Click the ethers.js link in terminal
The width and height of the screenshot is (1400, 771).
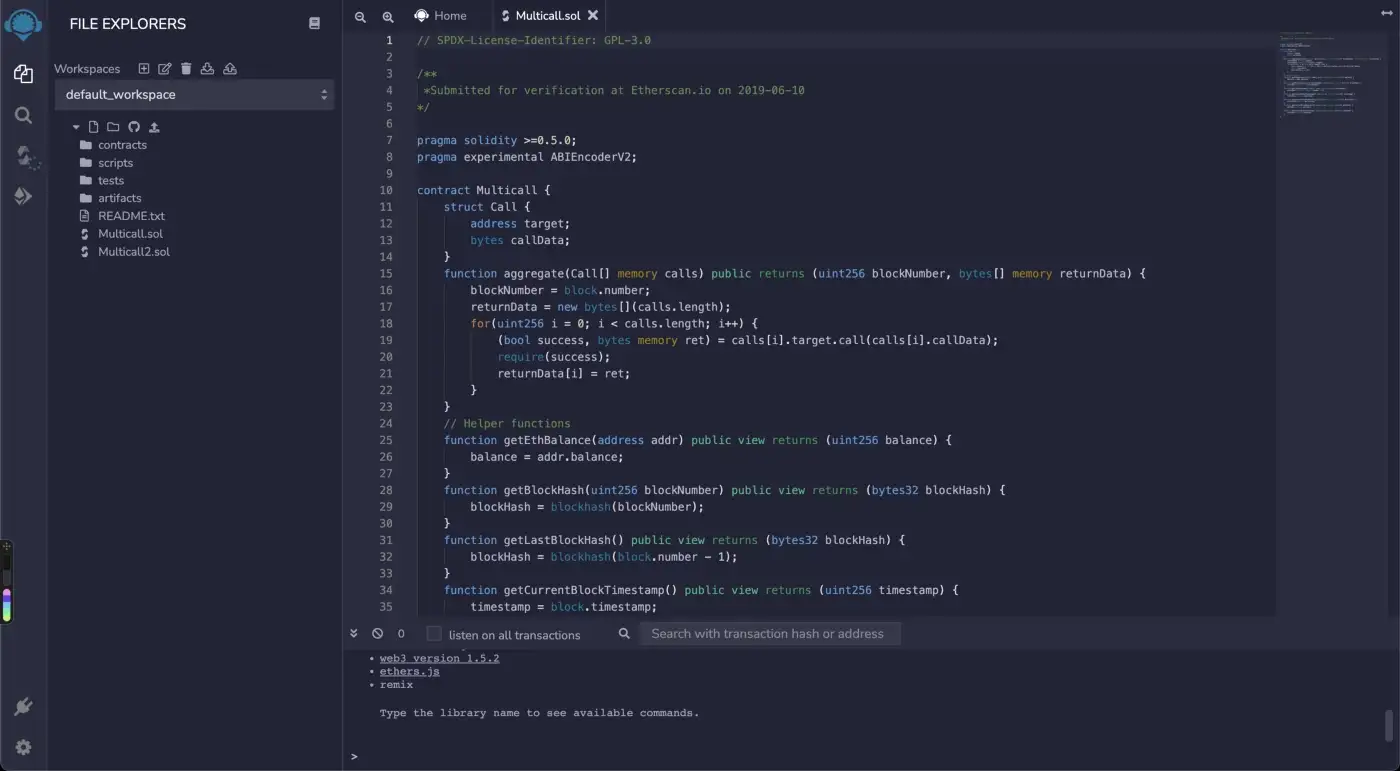409,672
